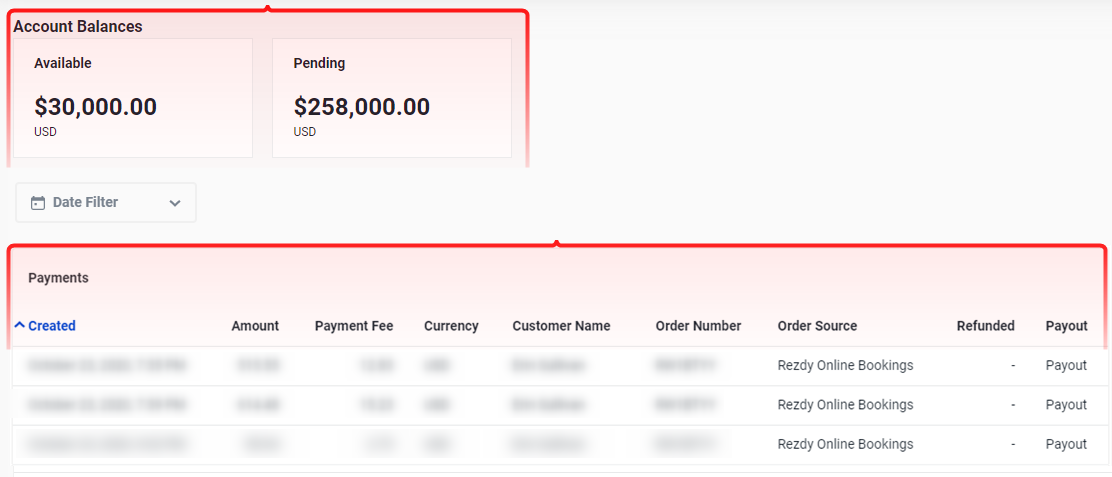Image resolution: width=1112 pixels, height=477 pixels.
Task: Expand the Date Filter chevron
Action: coord(175,203)
